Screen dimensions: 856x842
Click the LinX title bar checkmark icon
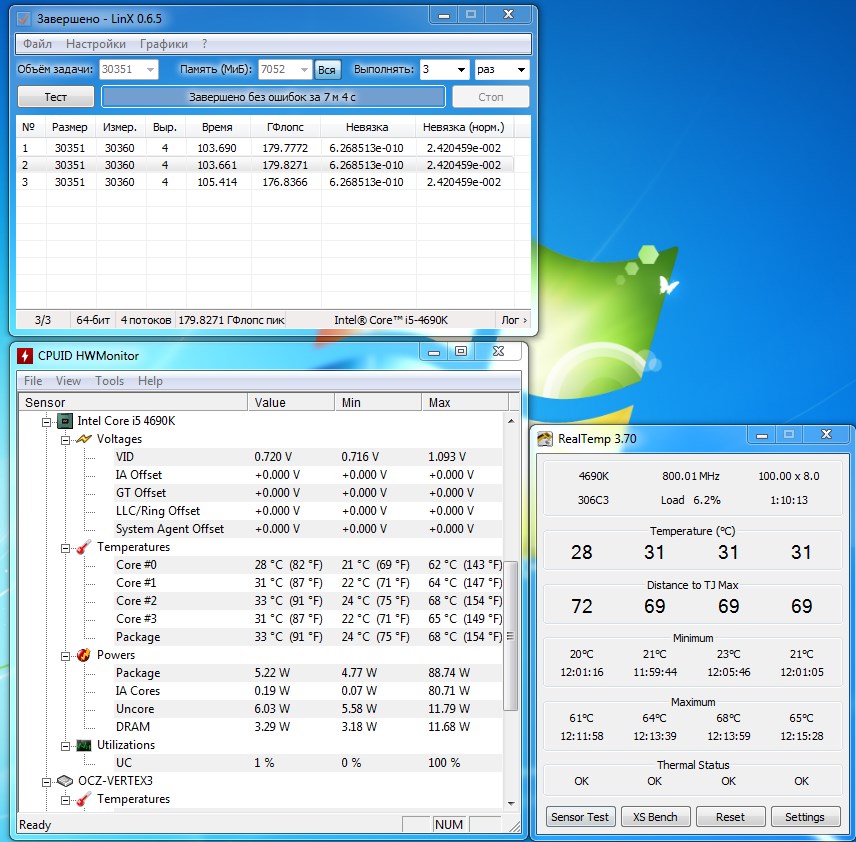(23, 19)
